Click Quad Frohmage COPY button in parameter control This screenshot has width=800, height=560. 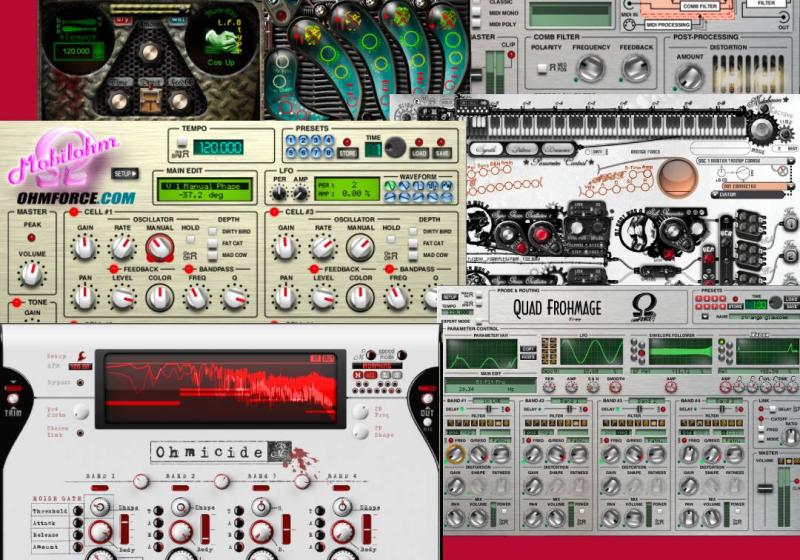[528, 349]
